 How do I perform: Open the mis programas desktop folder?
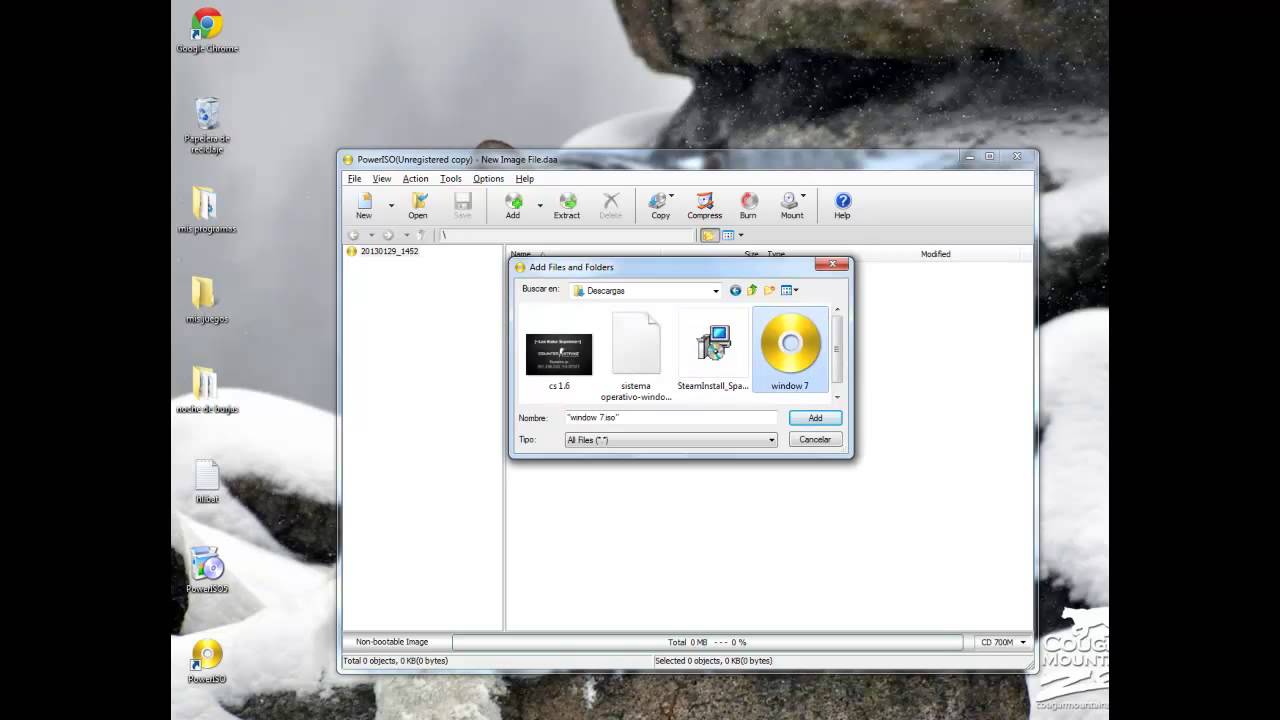[x=207, y=210]
